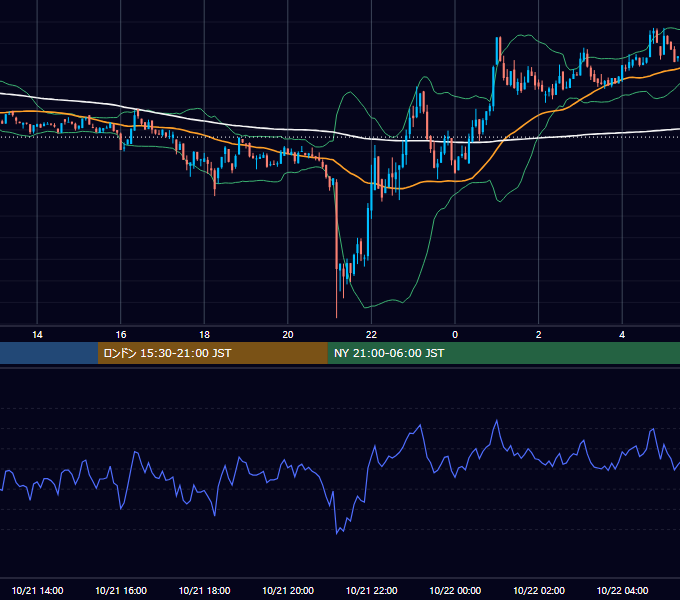The width and height of the screenshot is (680, 600).
Task: Click the blue session bar before London
Action: point(49,353)
